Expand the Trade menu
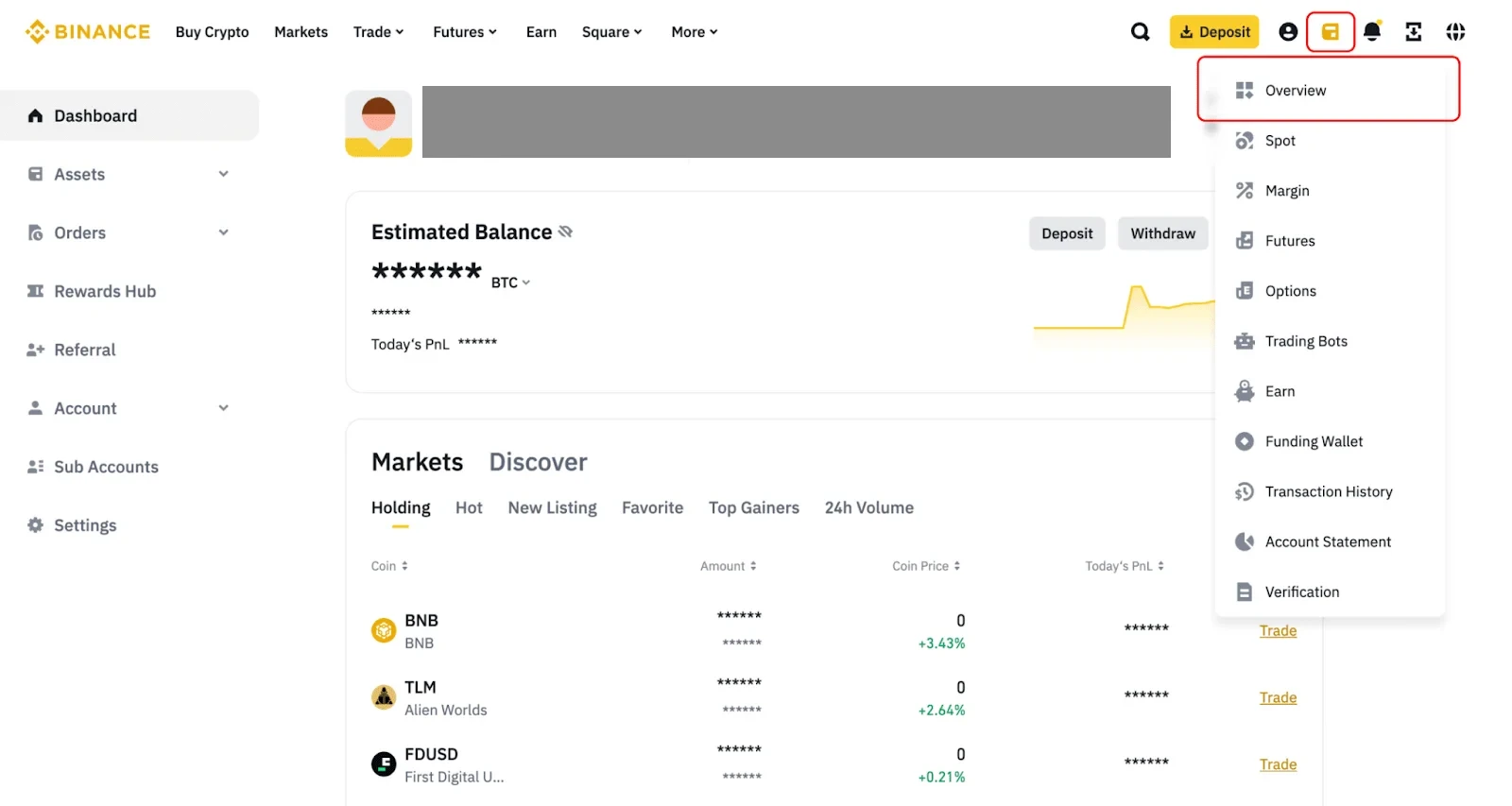 378,32
